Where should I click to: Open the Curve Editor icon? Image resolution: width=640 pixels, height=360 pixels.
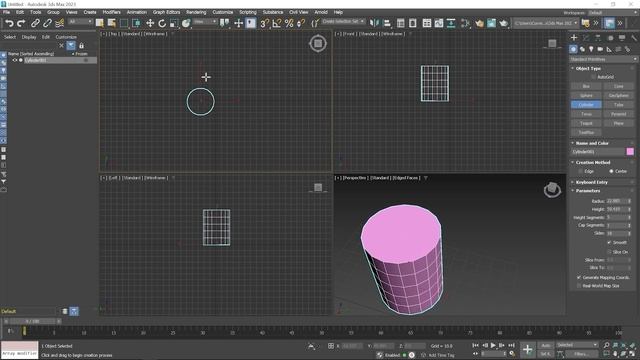coord(439,23)
